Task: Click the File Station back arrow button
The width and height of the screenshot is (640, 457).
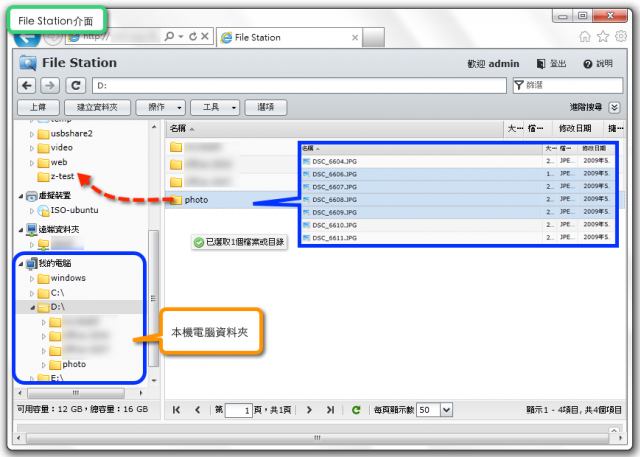Action: (x=27, y=86)
